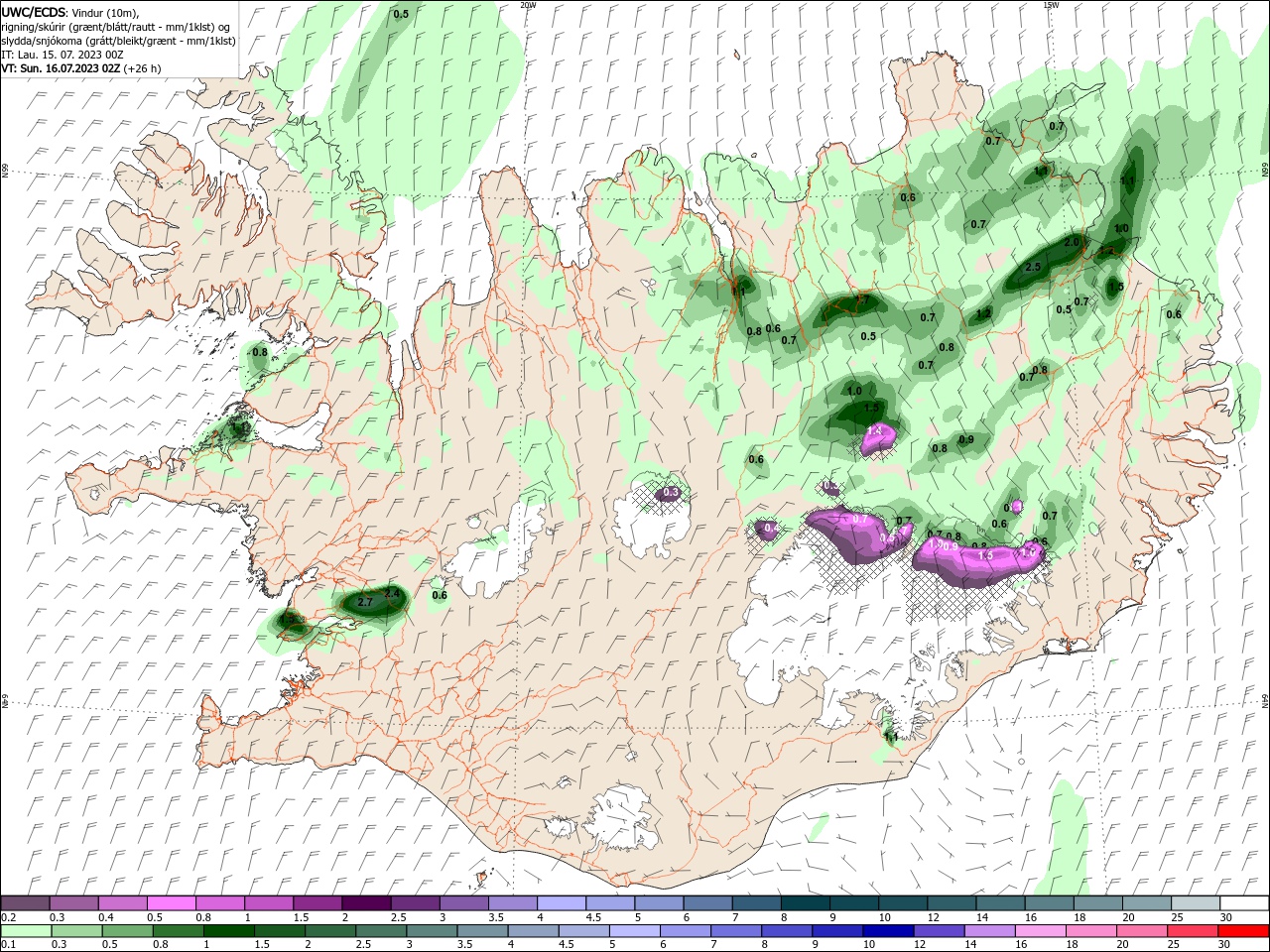The width and height of the screenshot is (1270, 952).
Task: Select the rain legend swatch starting at 0.5
Action: click(x=127, y=931)
